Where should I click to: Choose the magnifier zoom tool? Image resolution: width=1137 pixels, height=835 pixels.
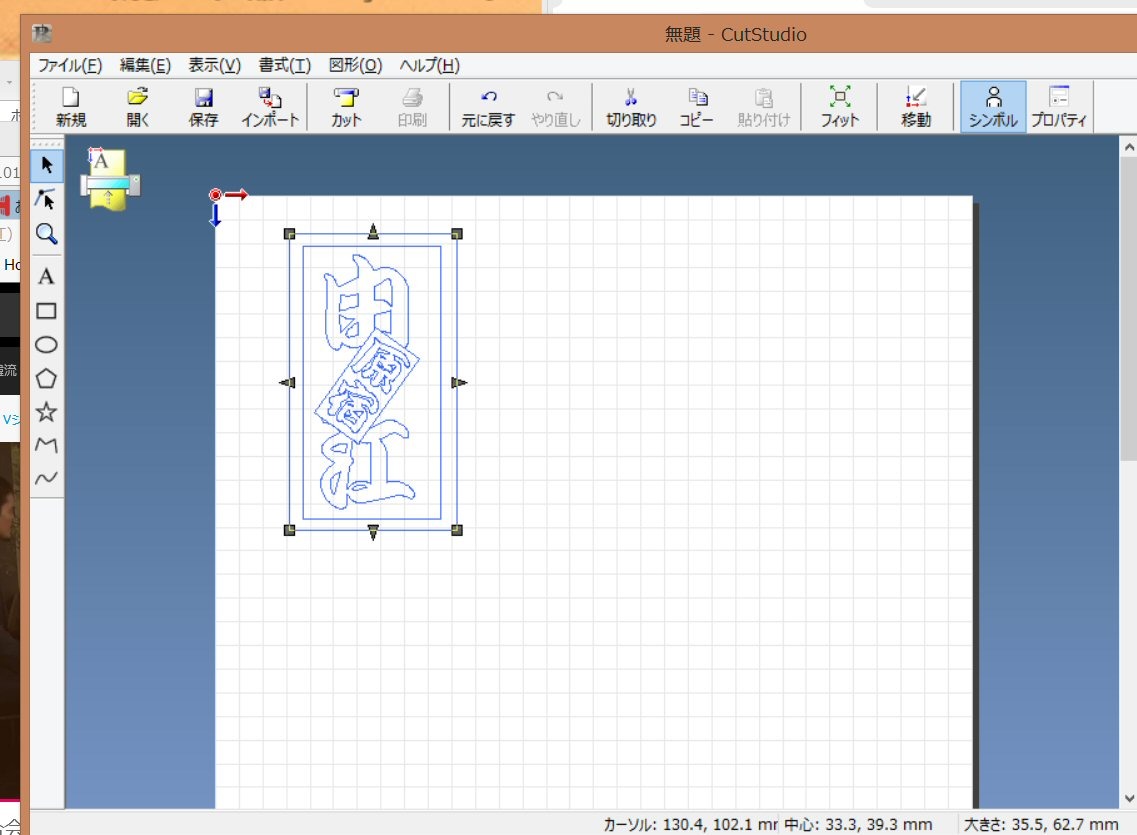[x=46, y=233]
